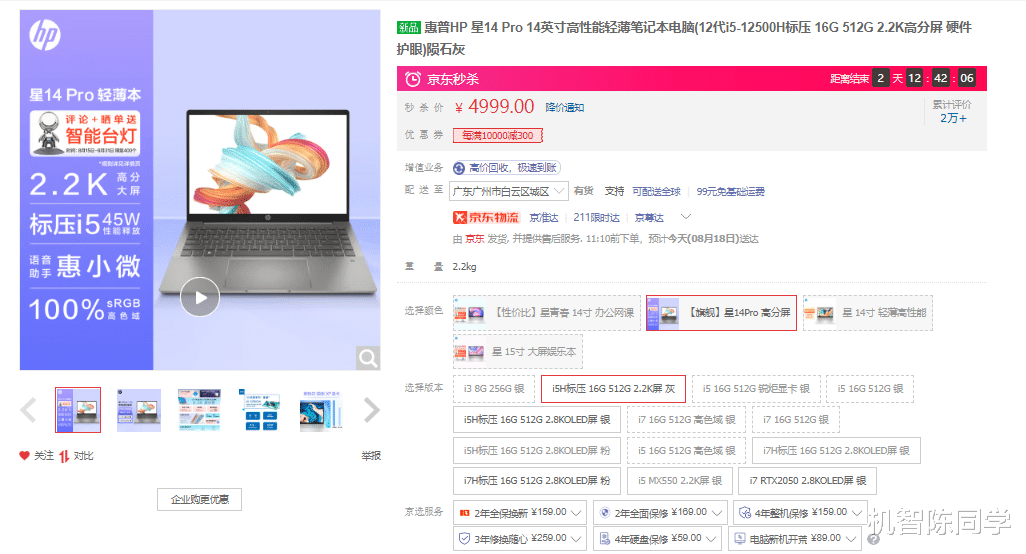
Task: Open 3年修换随心 ¥259.00 service dropdown
Action: click(x=520, y=539)
